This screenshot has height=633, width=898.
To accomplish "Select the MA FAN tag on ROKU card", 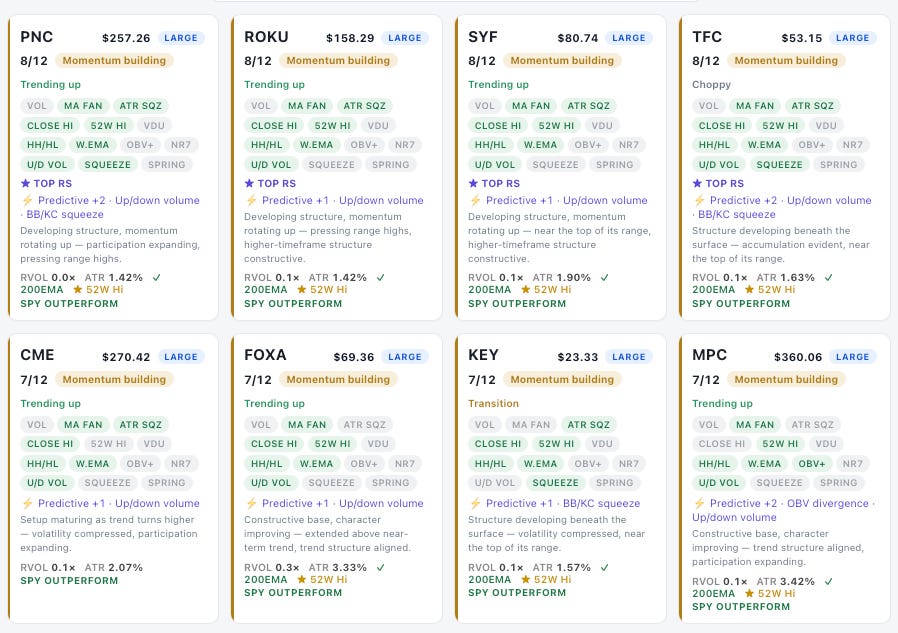I will (307, 106).
